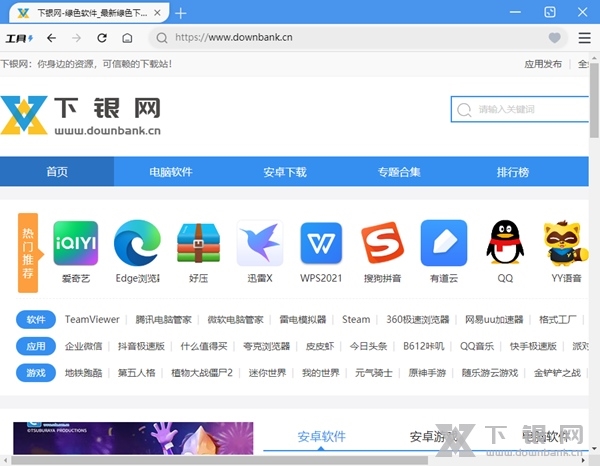Click the address bar search magnifier
600x466 pixels.
(x=162, y=37)
